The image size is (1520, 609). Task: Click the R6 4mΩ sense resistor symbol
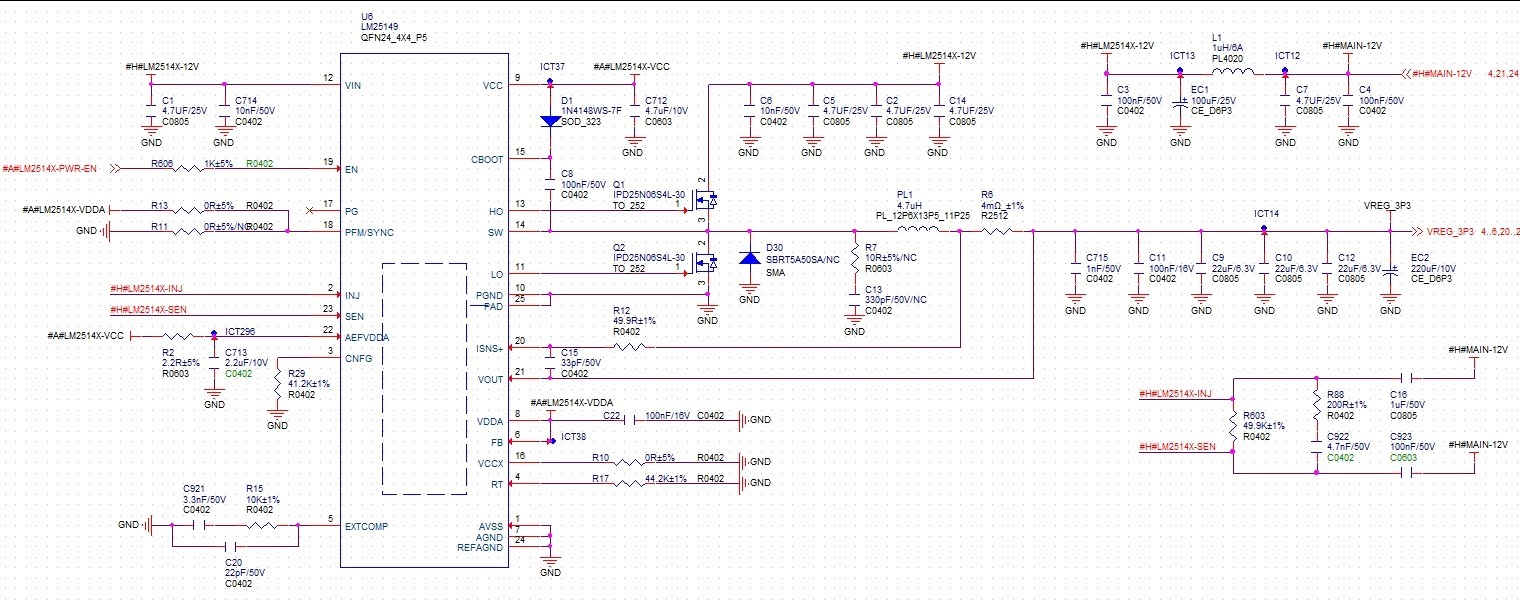997,232
